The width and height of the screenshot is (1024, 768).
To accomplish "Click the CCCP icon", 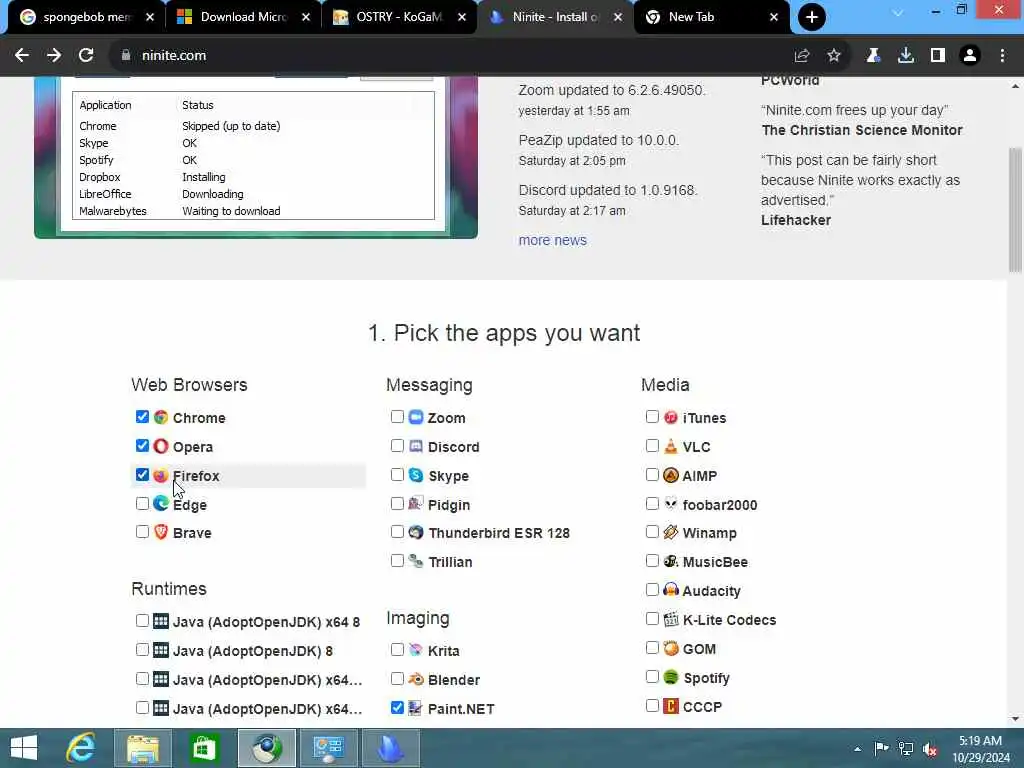I will click(x=671, y=705).
